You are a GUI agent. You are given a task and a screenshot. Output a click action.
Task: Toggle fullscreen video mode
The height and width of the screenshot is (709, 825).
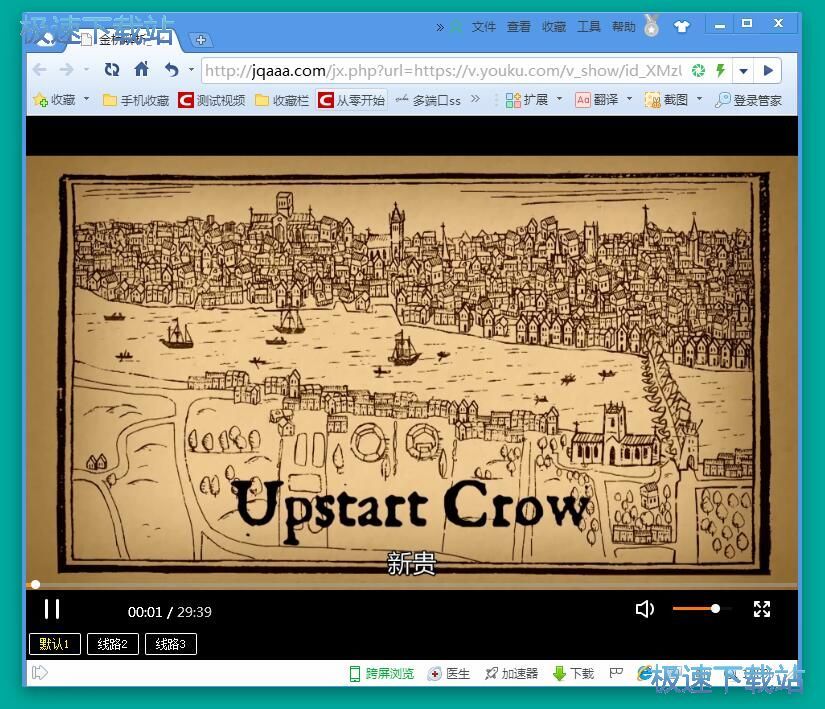tap(762, 609)
